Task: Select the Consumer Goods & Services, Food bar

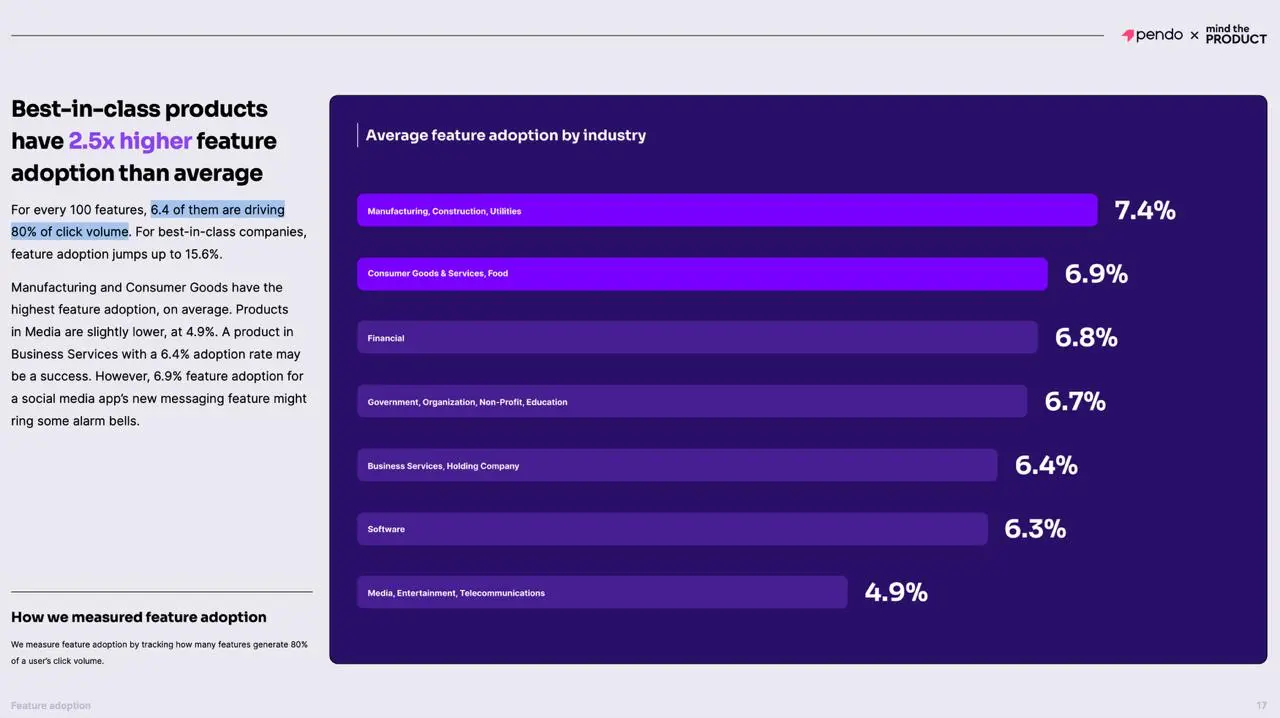Action: [702, 274]
